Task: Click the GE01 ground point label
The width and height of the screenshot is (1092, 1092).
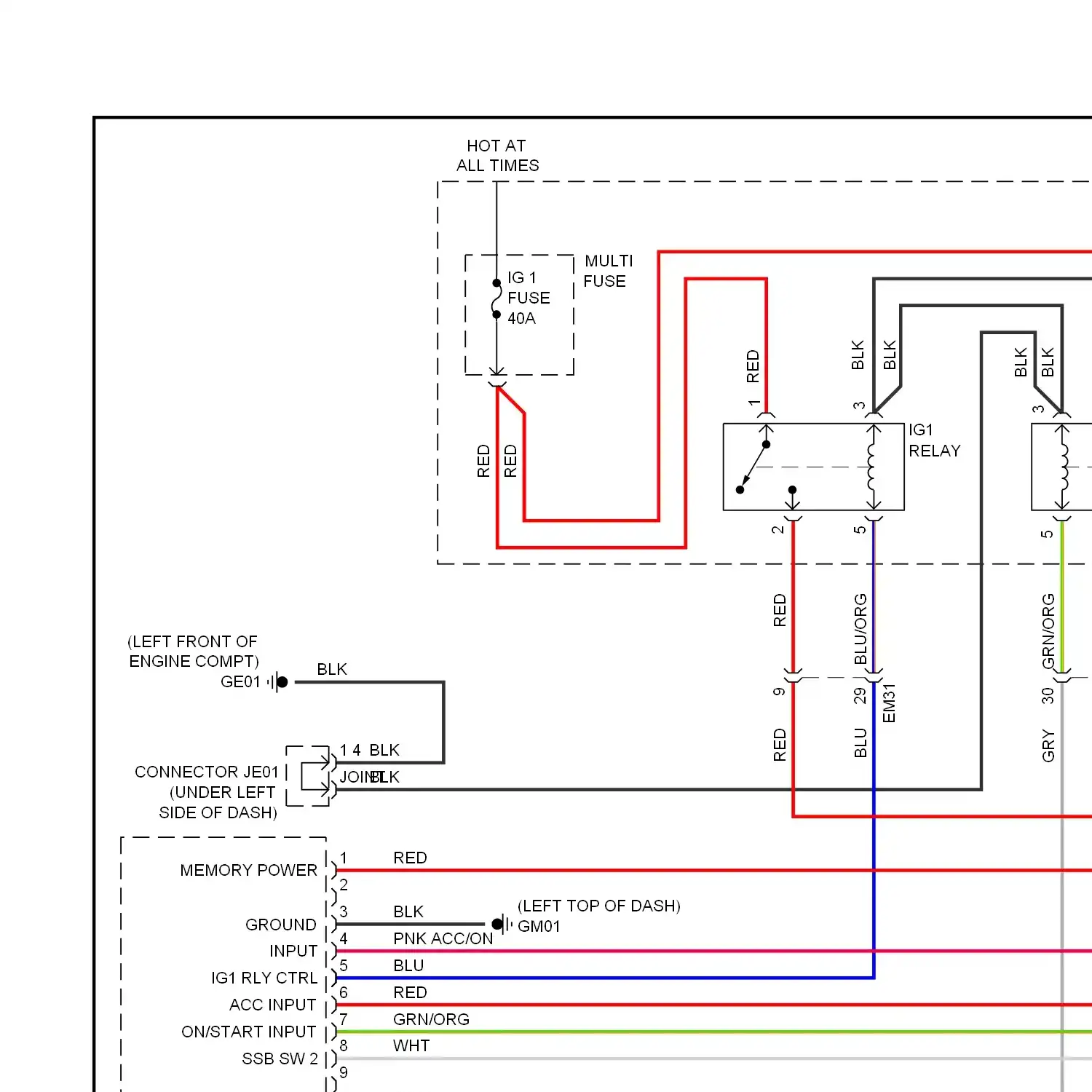Action: pyautogui.click(x=240, y=682)
